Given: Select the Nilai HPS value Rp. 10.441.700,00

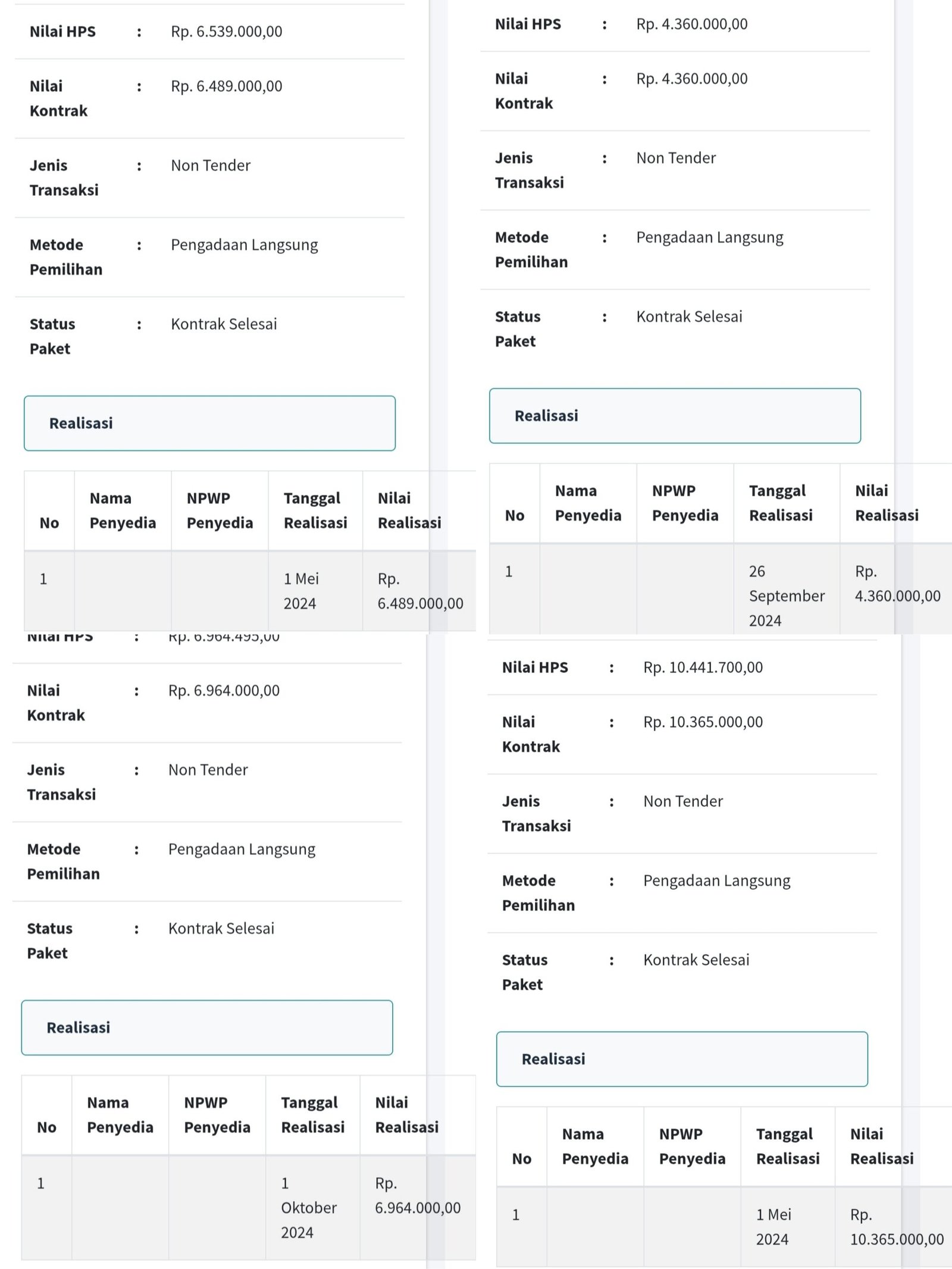Looking at the screenshot, I should (x=702, y=668).
